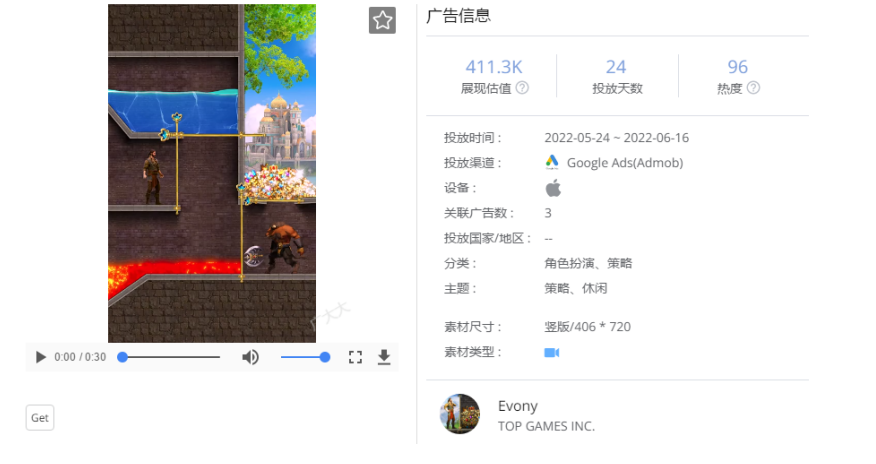Viewport: 876px width, 464px height.
Task: Enter fullscreen video mode
Action: coord(355,357)
